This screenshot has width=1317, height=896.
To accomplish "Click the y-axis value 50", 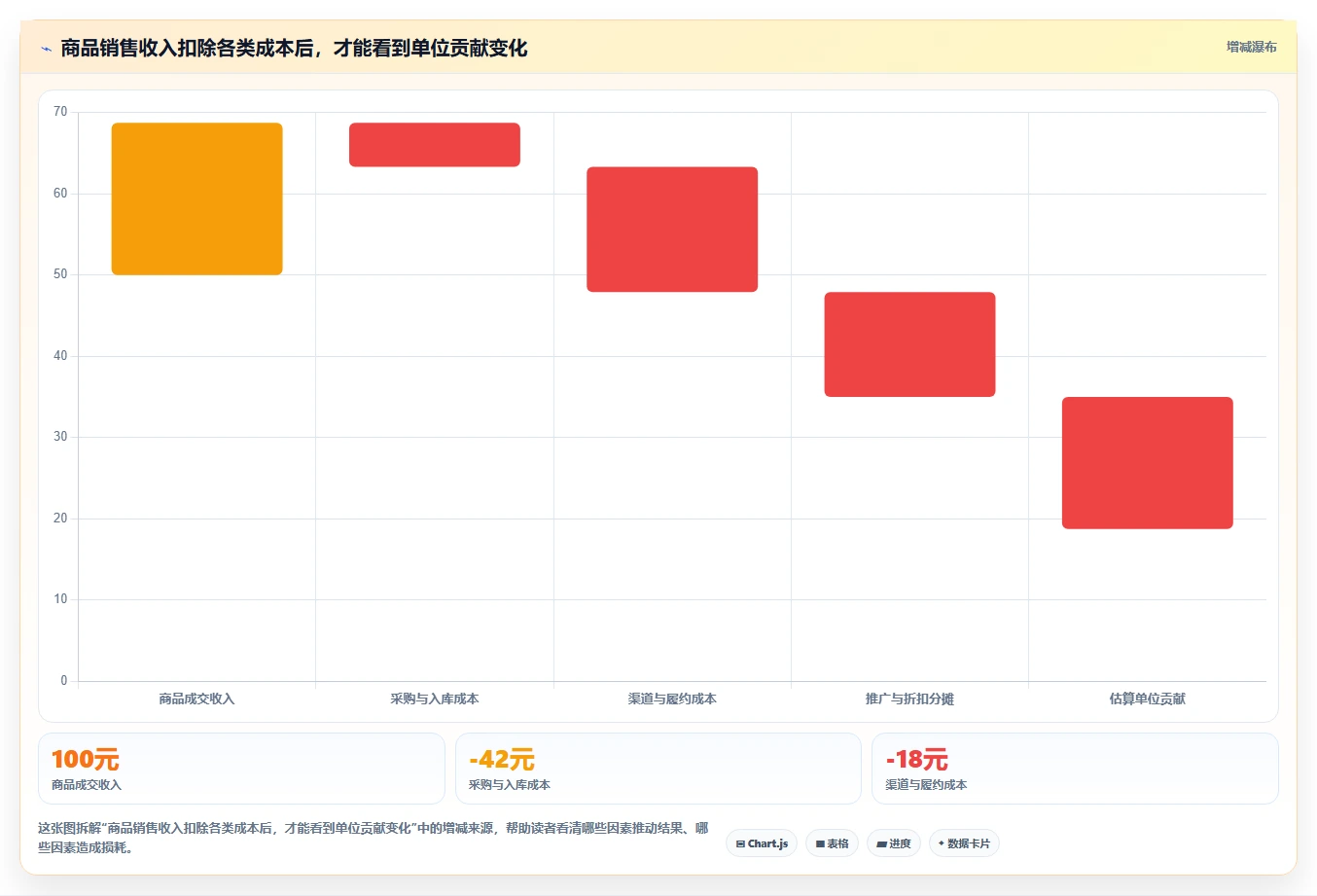I will pyautogui.click(x=60, y=274).
